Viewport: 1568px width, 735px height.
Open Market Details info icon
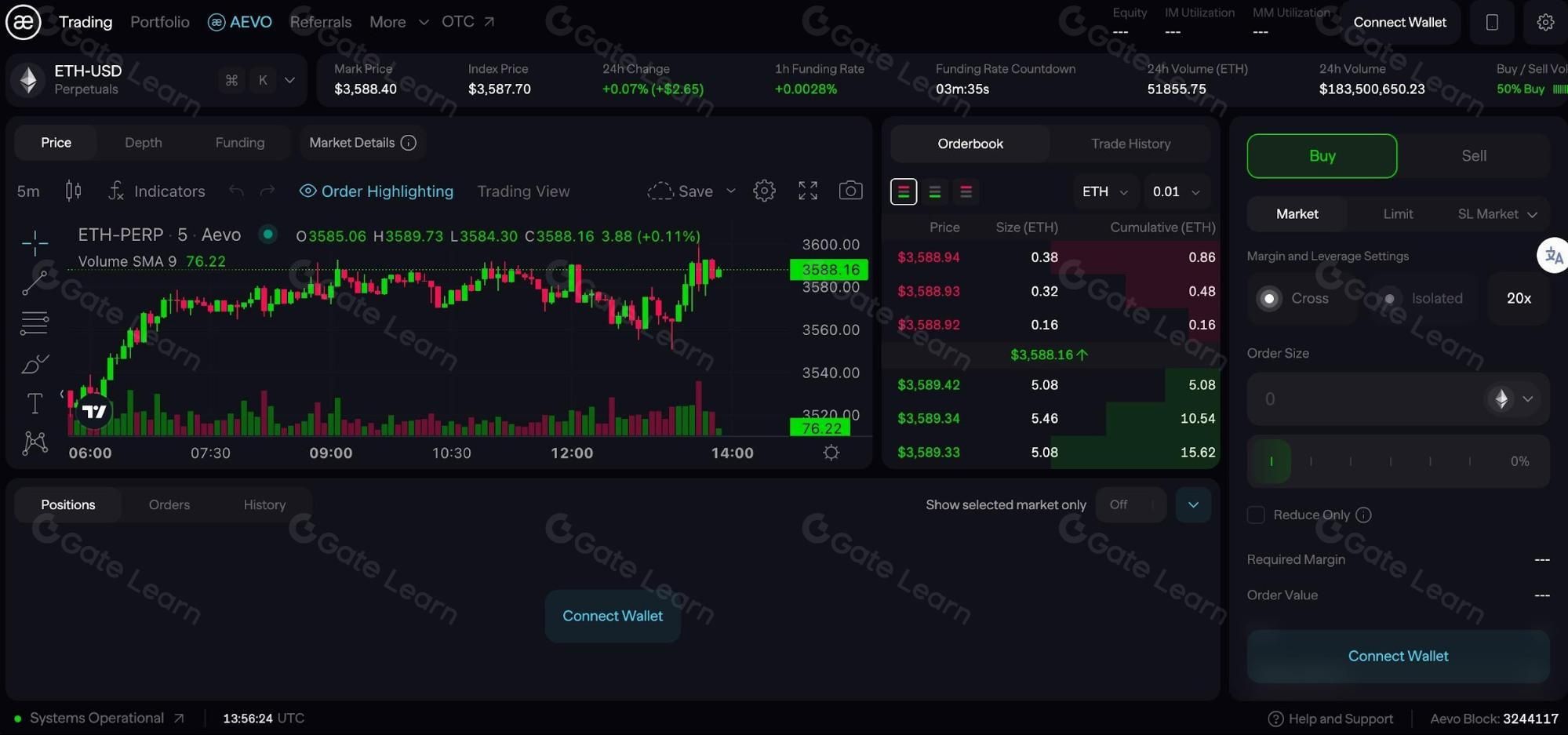click(x=409, y=143)
